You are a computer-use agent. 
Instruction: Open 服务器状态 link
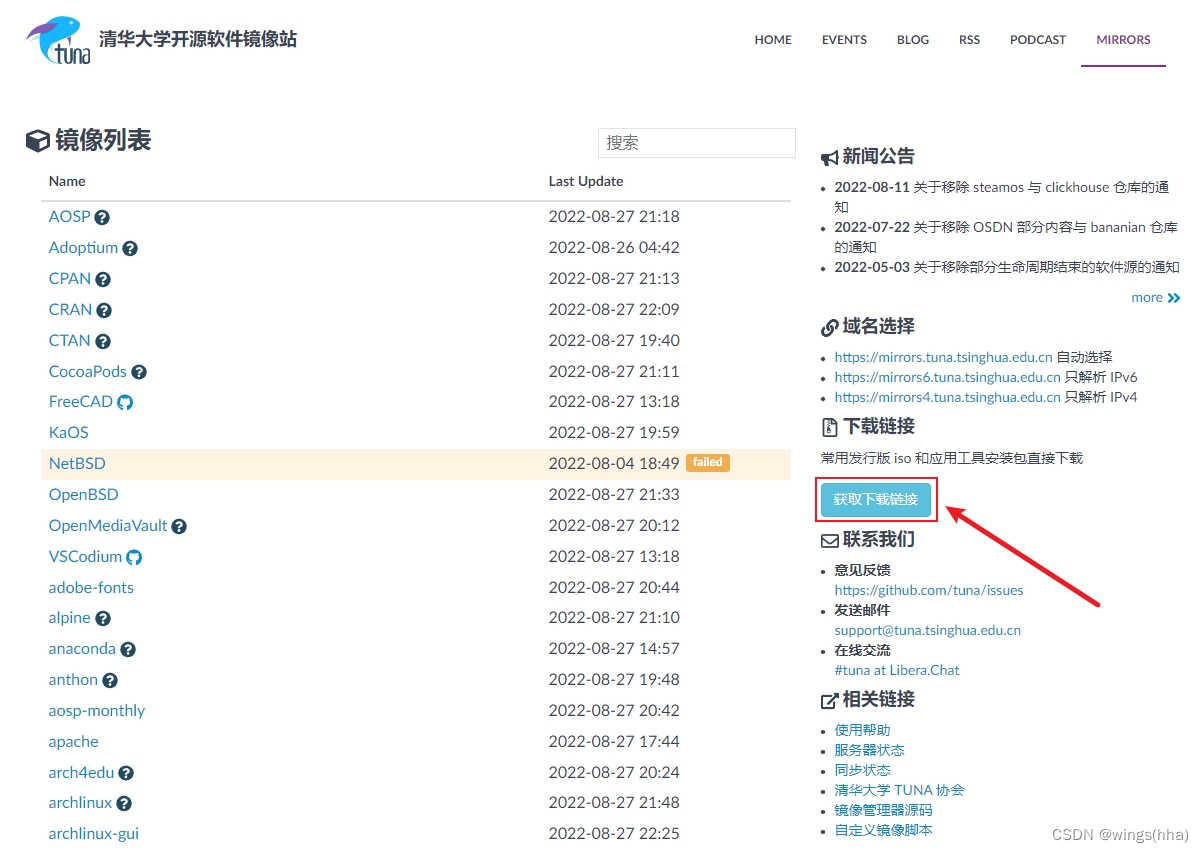click(869, 750)
